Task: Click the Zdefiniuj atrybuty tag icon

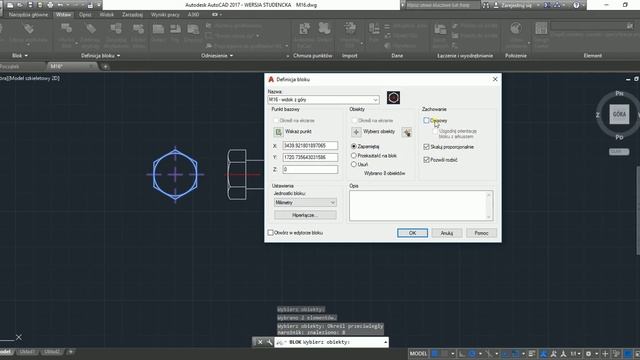Action: coord(91,29)
